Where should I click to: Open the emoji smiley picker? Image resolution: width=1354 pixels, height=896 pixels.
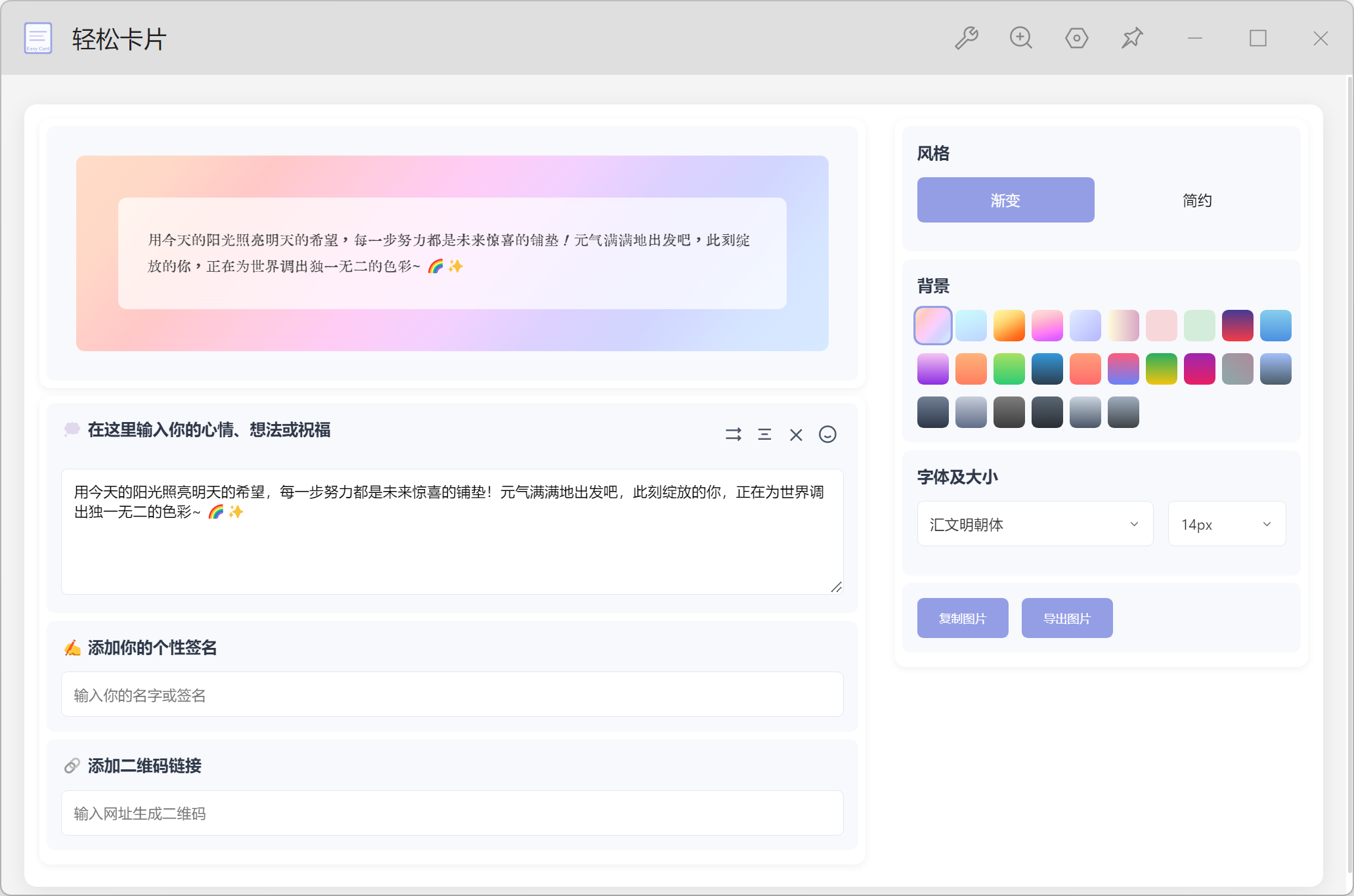827,435
